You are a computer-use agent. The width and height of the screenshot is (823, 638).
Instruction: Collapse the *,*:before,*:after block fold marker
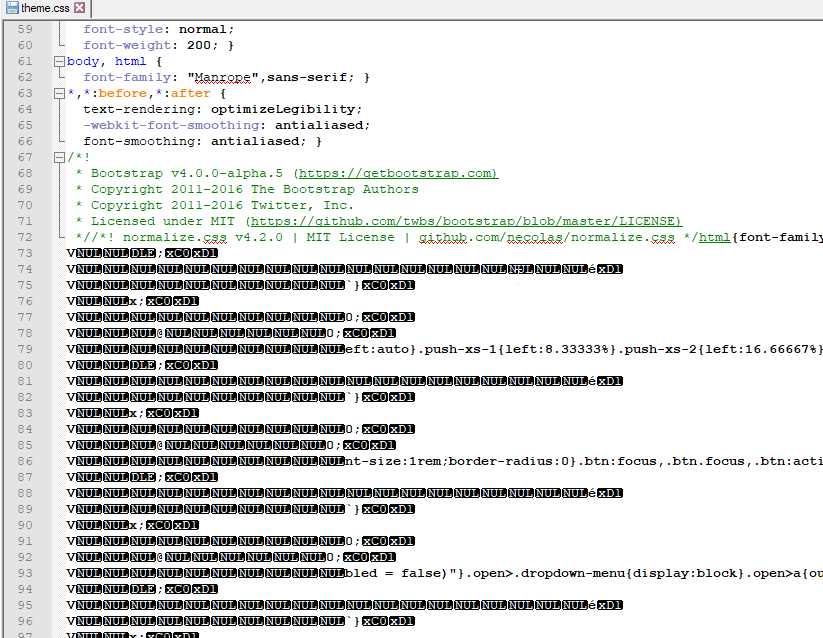click(59, 94)
